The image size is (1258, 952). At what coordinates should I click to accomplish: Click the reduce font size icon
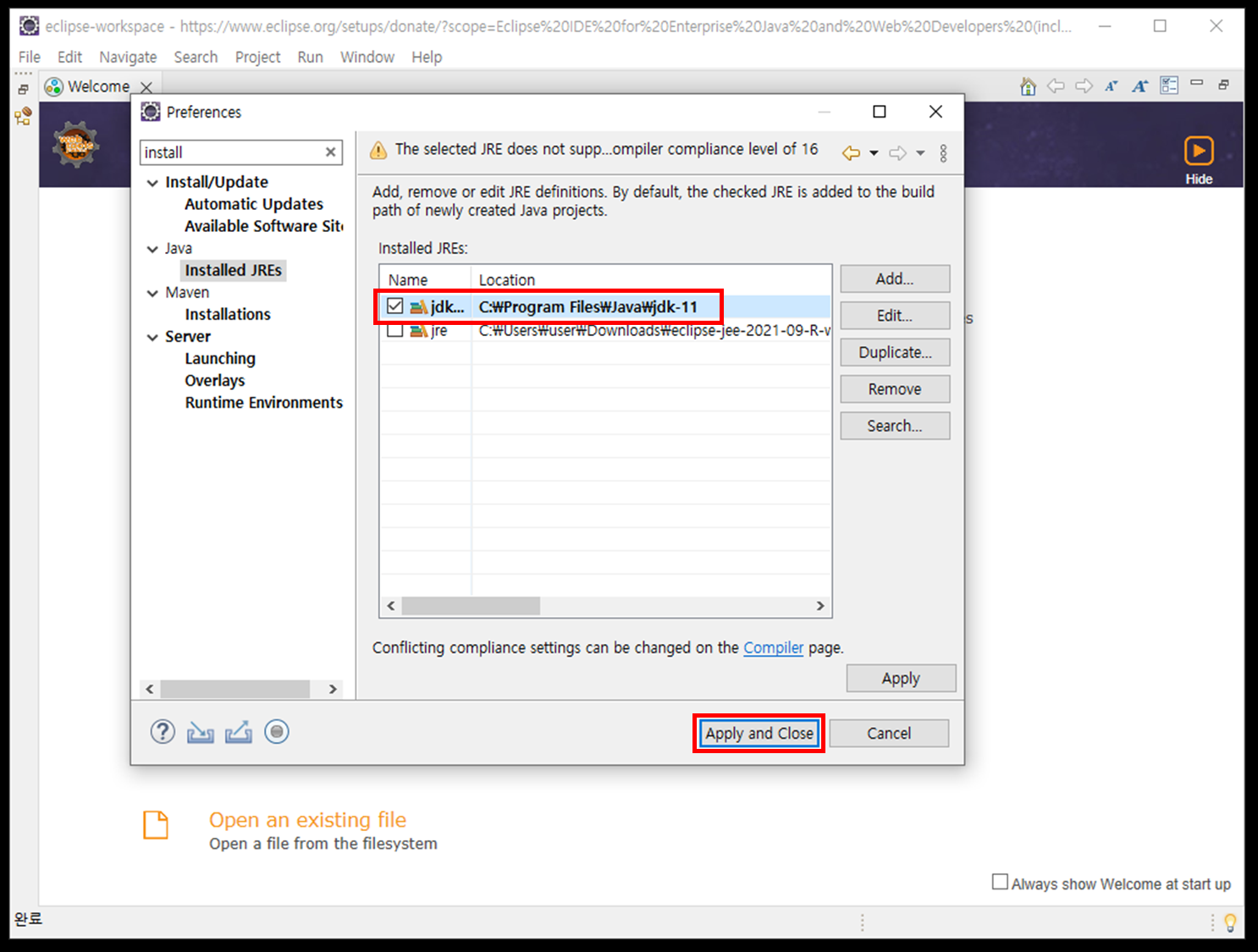click(x=1112, y=85)
